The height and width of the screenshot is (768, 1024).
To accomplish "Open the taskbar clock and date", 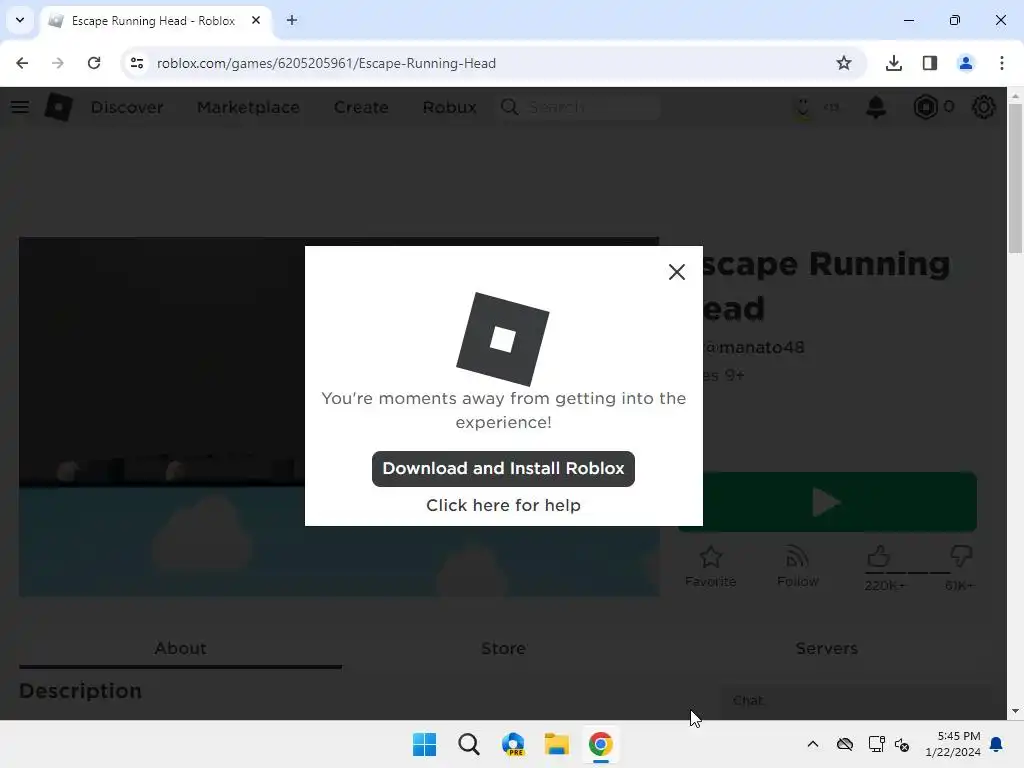I will pos(953,744).
